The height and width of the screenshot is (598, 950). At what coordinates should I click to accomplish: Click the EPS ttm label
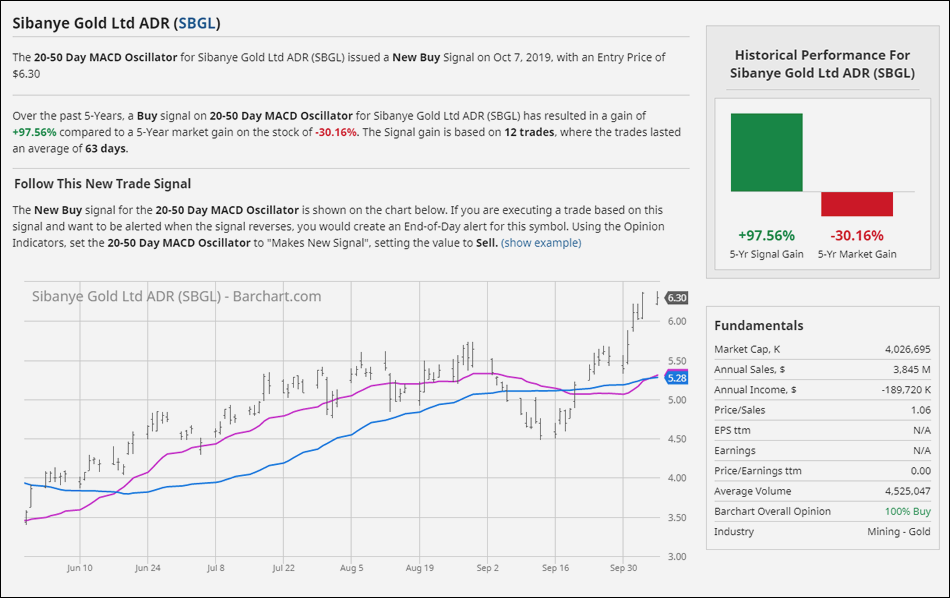pos(732,431)
